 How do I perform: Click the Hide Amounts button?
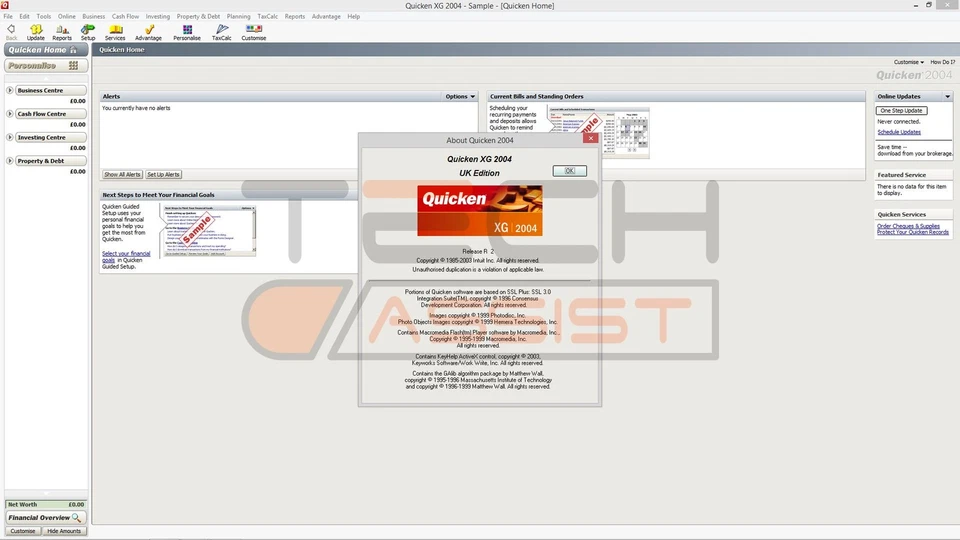point(64,531)
